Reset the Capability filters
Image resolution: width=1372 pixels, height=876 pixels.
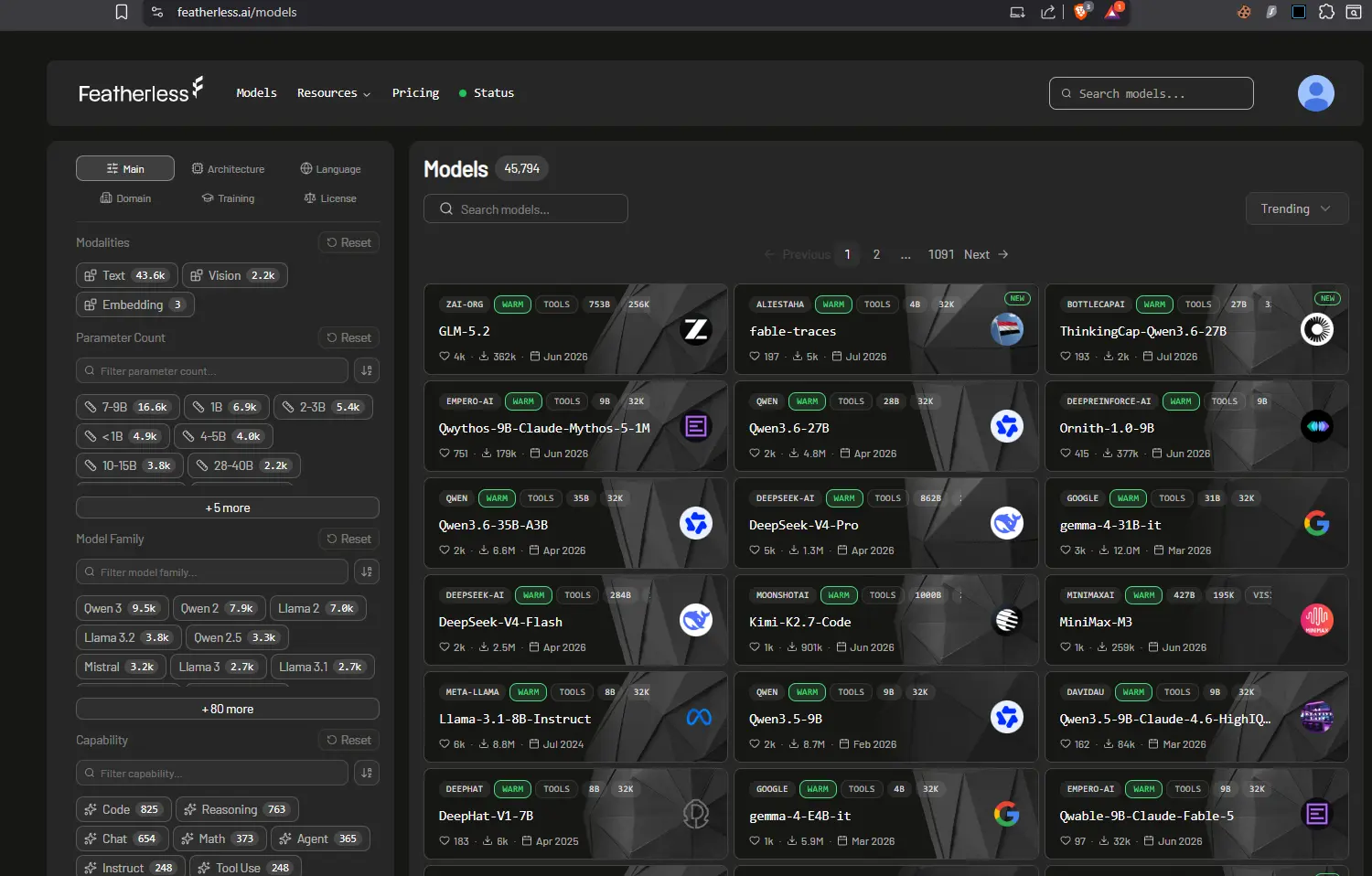[349, 740]
